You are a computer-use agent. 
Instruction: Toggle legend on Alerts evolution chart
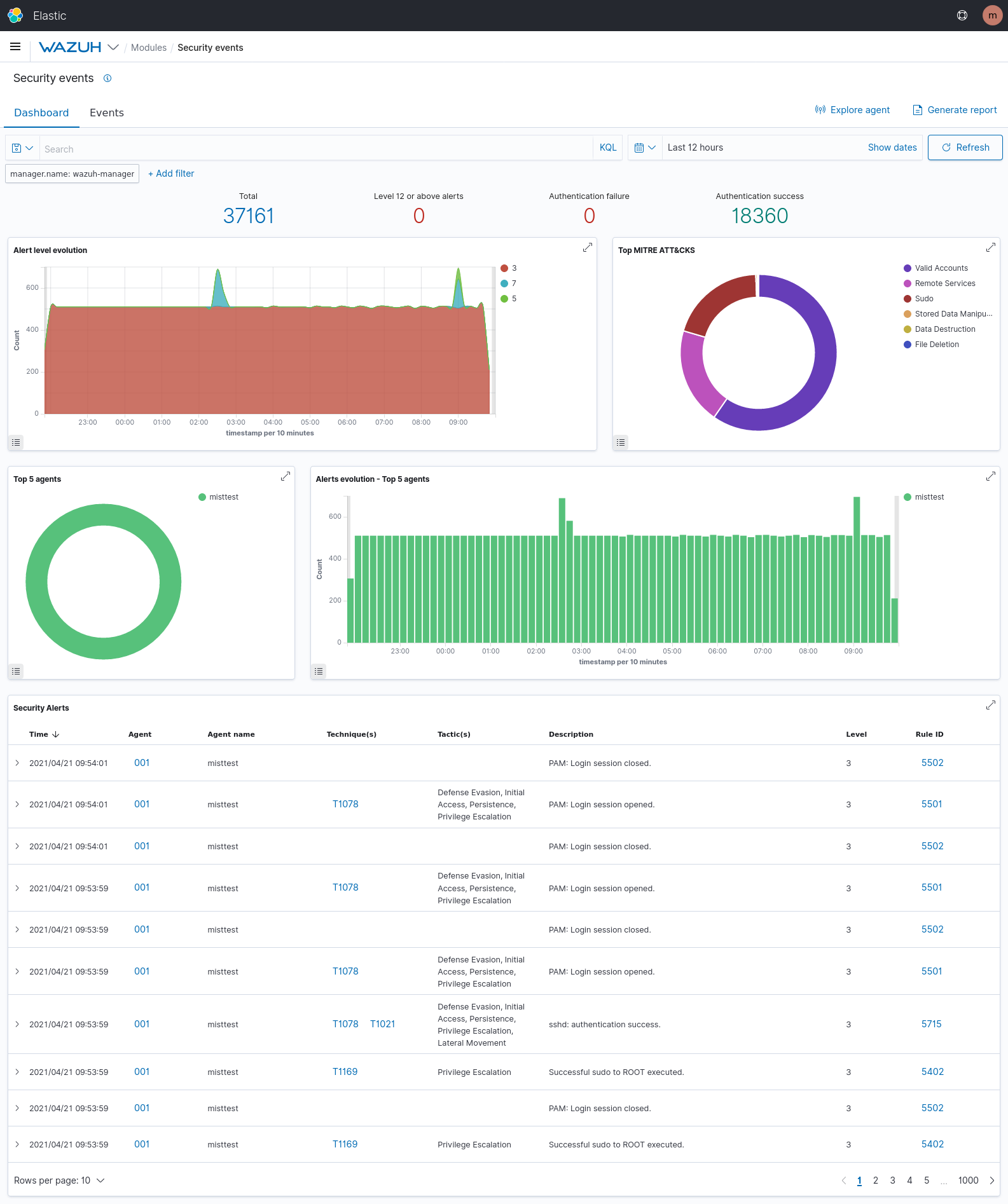319,671
